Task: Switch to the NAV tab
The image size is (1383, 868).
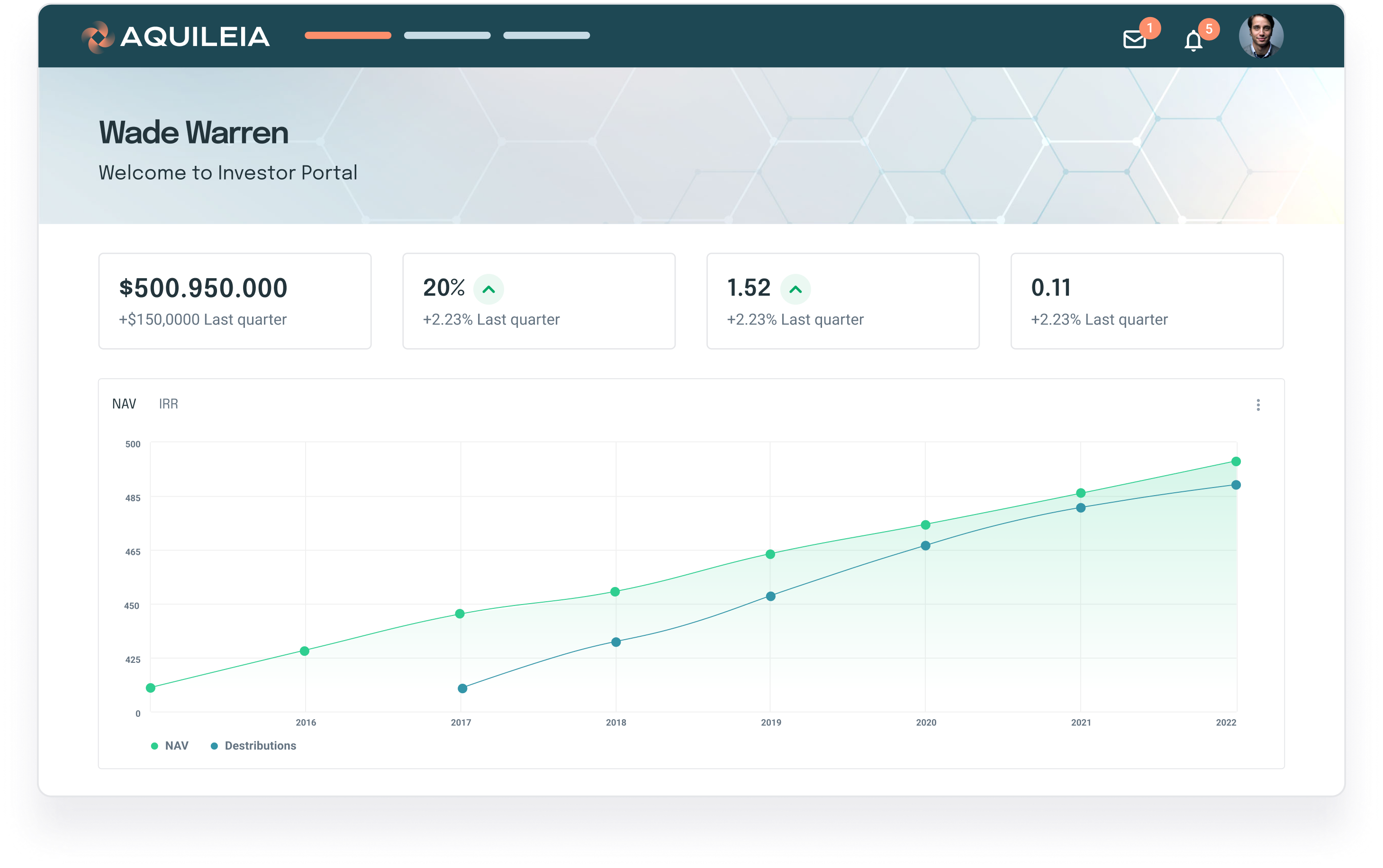Action: tap(124, 404)
